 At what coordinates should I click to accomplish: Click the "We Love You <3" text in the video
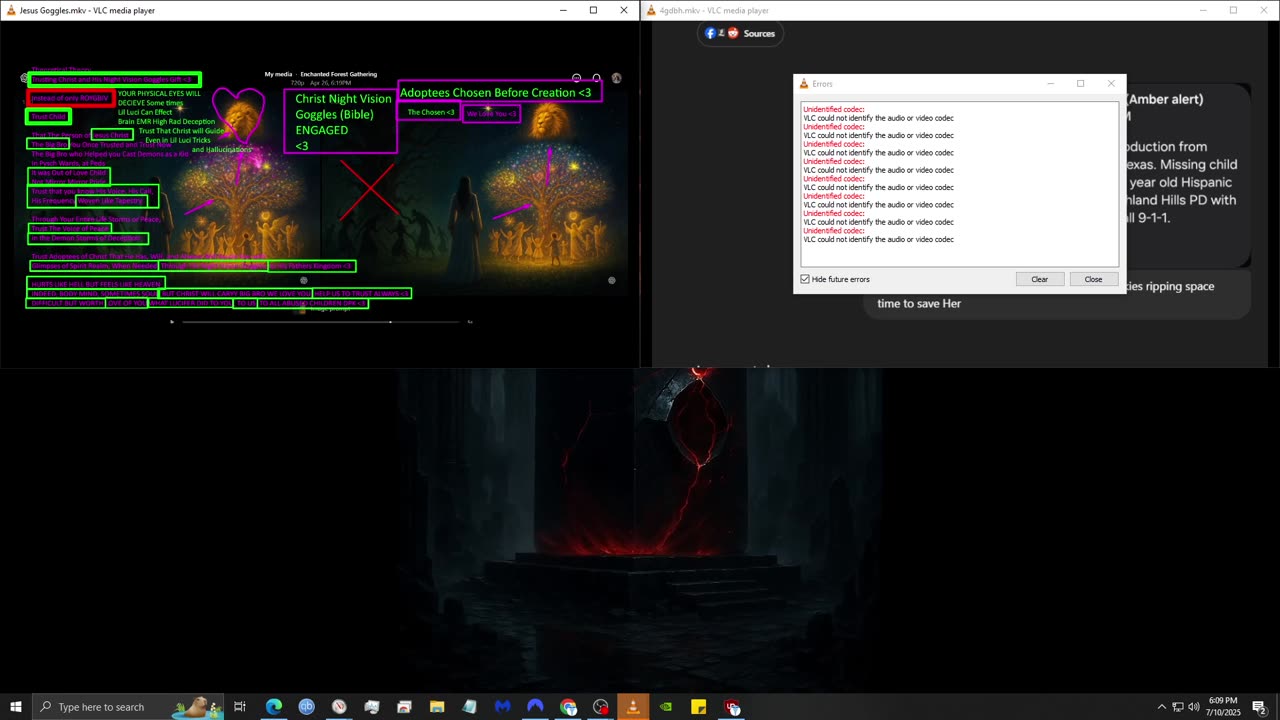pyautogui.click(x=491, y=113)
